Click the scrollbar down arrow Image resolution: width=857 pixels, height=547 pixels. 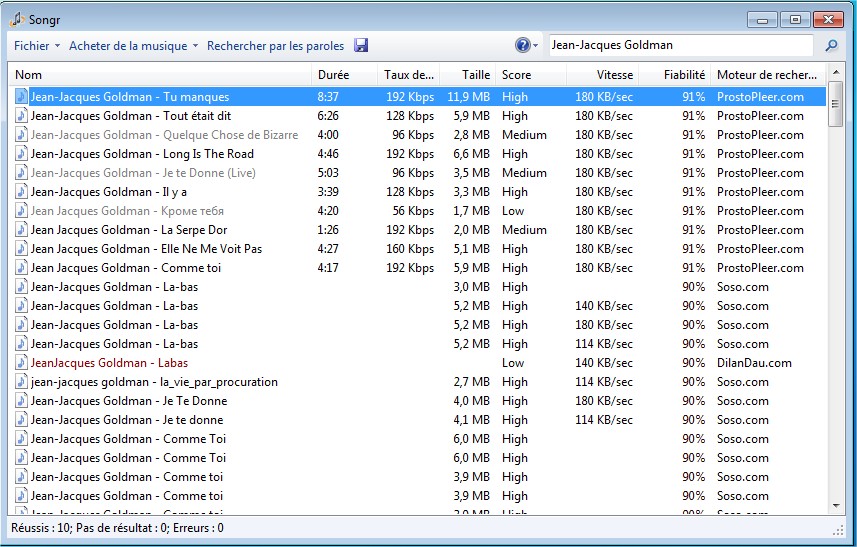pos(836,506)
